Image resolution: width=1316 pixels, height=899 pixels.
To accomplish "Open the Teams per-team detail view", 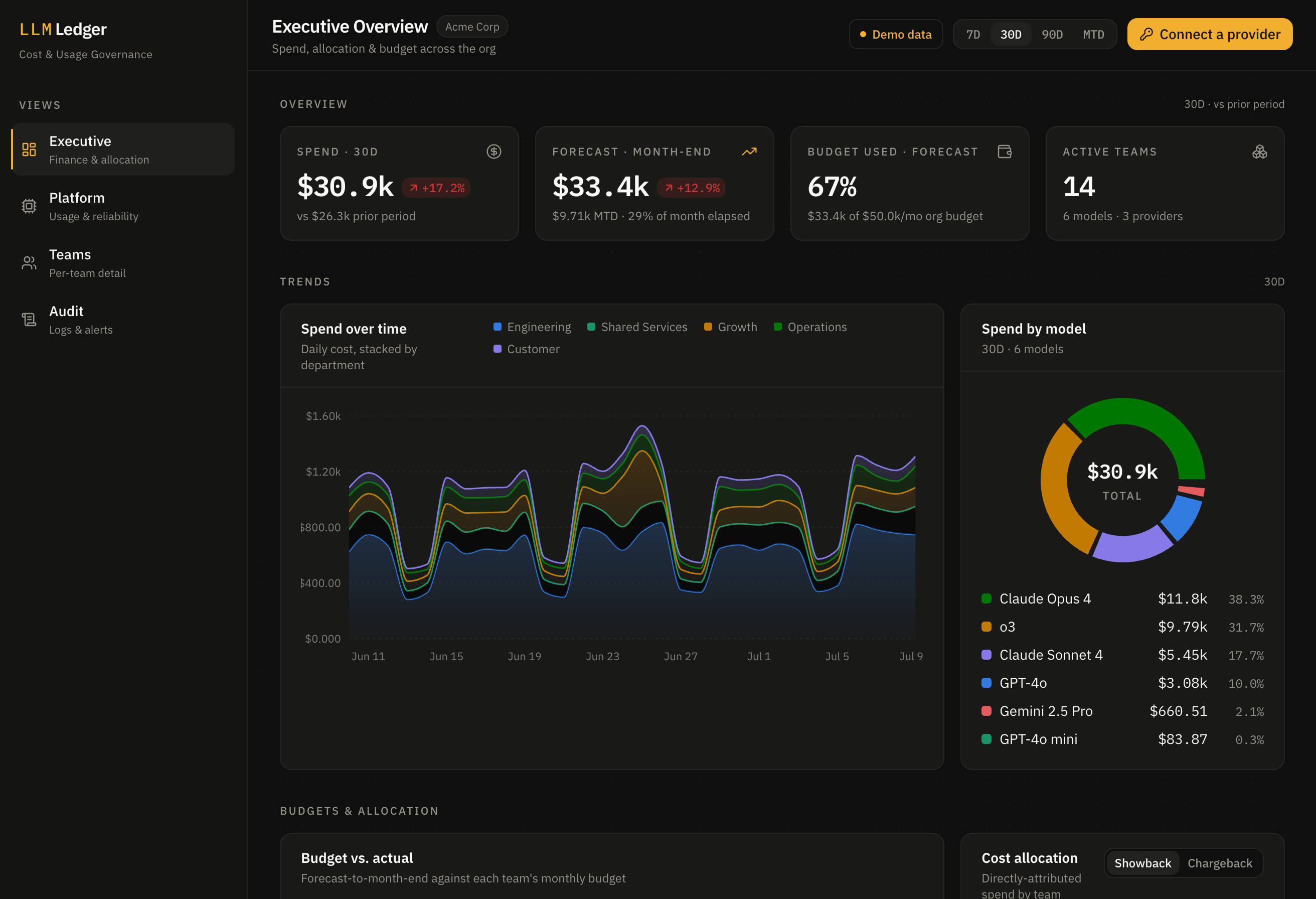I will coord(123,263).
